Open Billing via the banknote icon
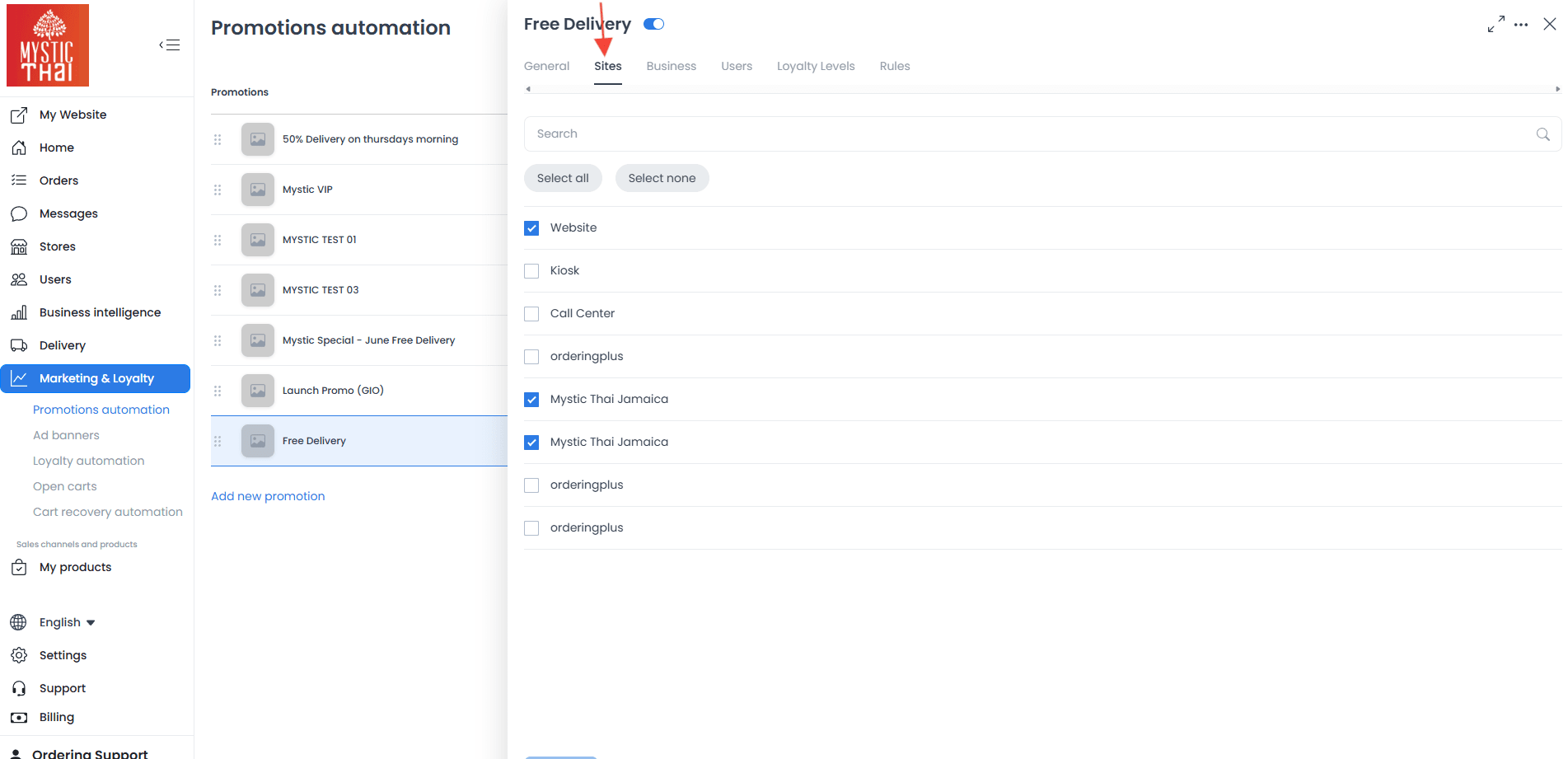Screen dimensions: 1568x759 point(19,717)
